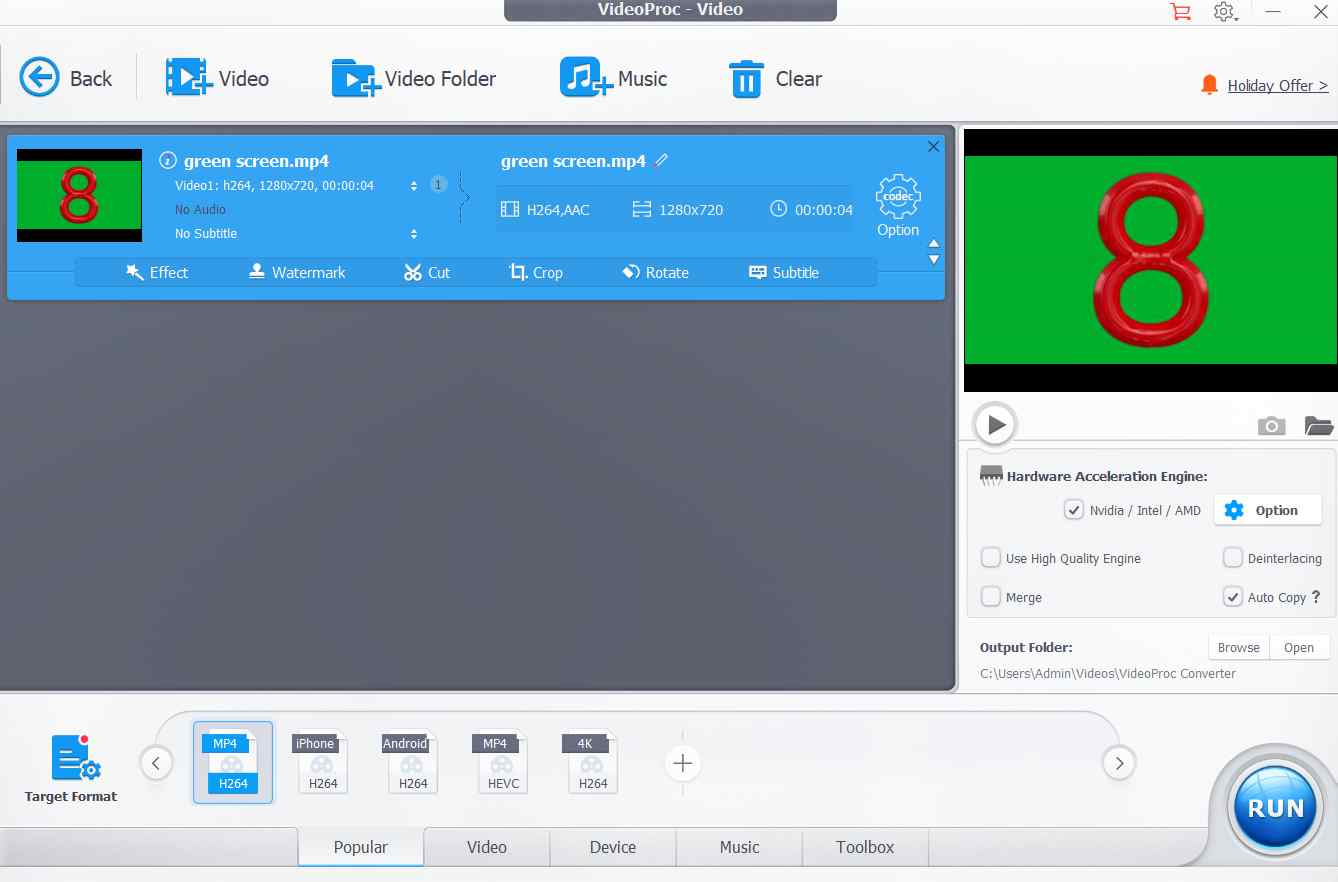This screenshot has height=882, width=1338.
Task: Play the preview video
Action: tap(995, 425)
